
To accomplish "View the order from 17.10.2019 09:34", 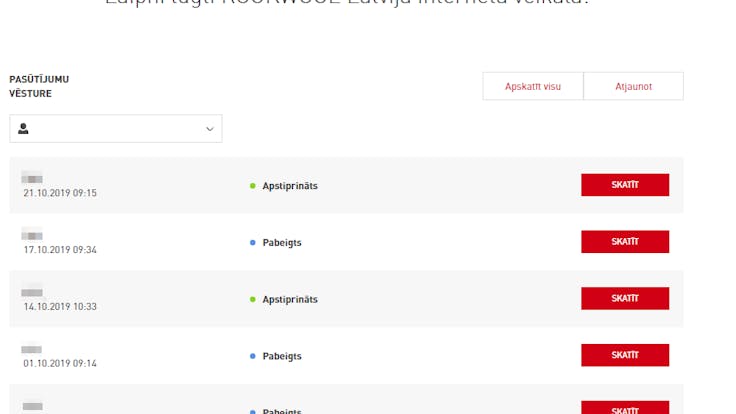I will pos(625,242).
